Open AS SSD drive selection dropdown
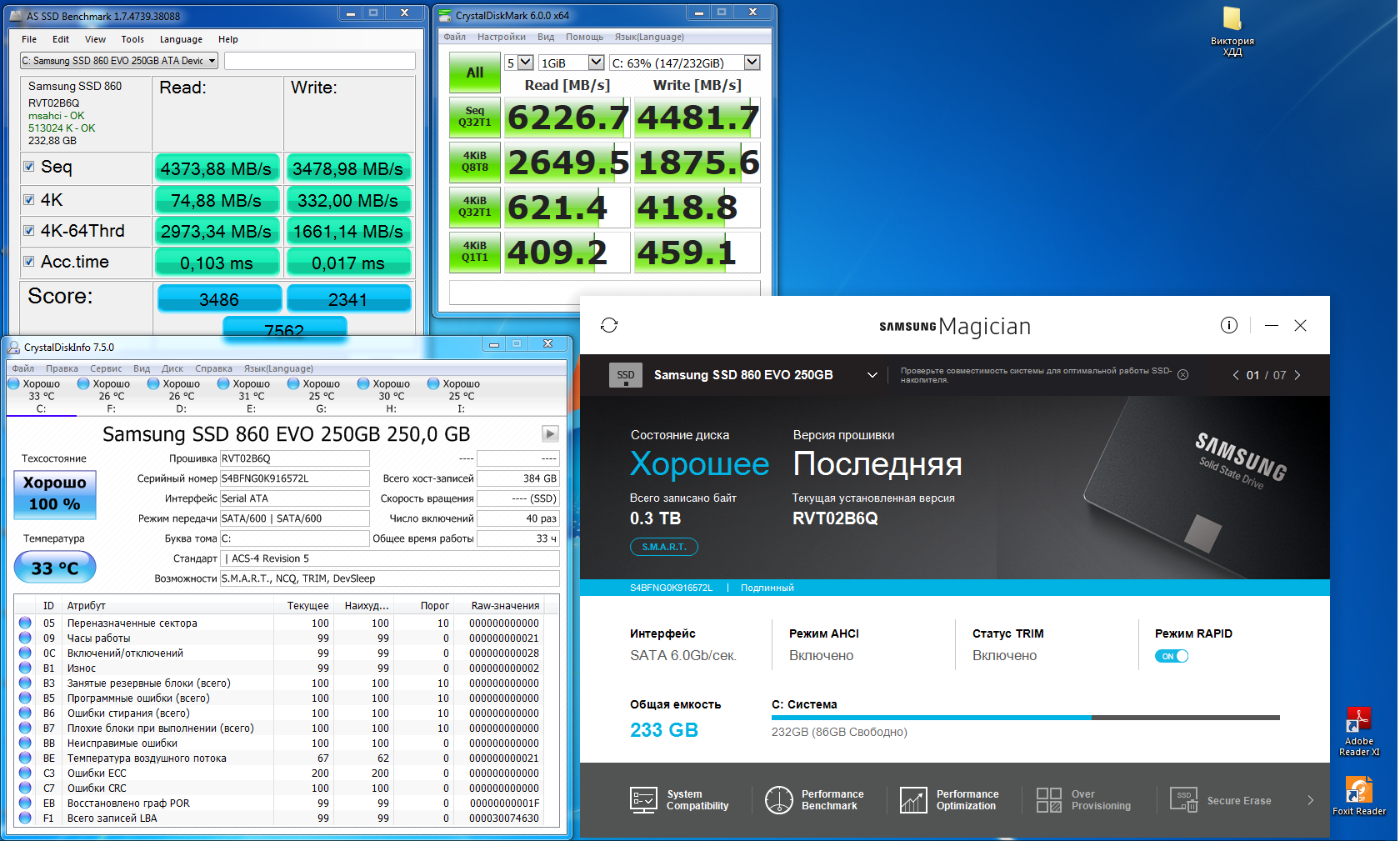This screenshot has height=841, width=1400. click(x=119, y=61)
